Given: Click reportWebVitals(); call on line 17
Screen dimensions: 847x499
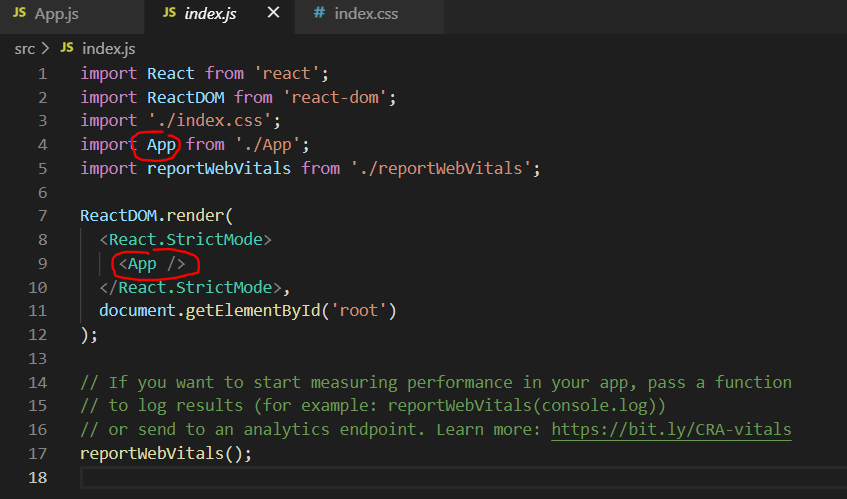Looking at the screenshot, I should (x=166, y=454).
